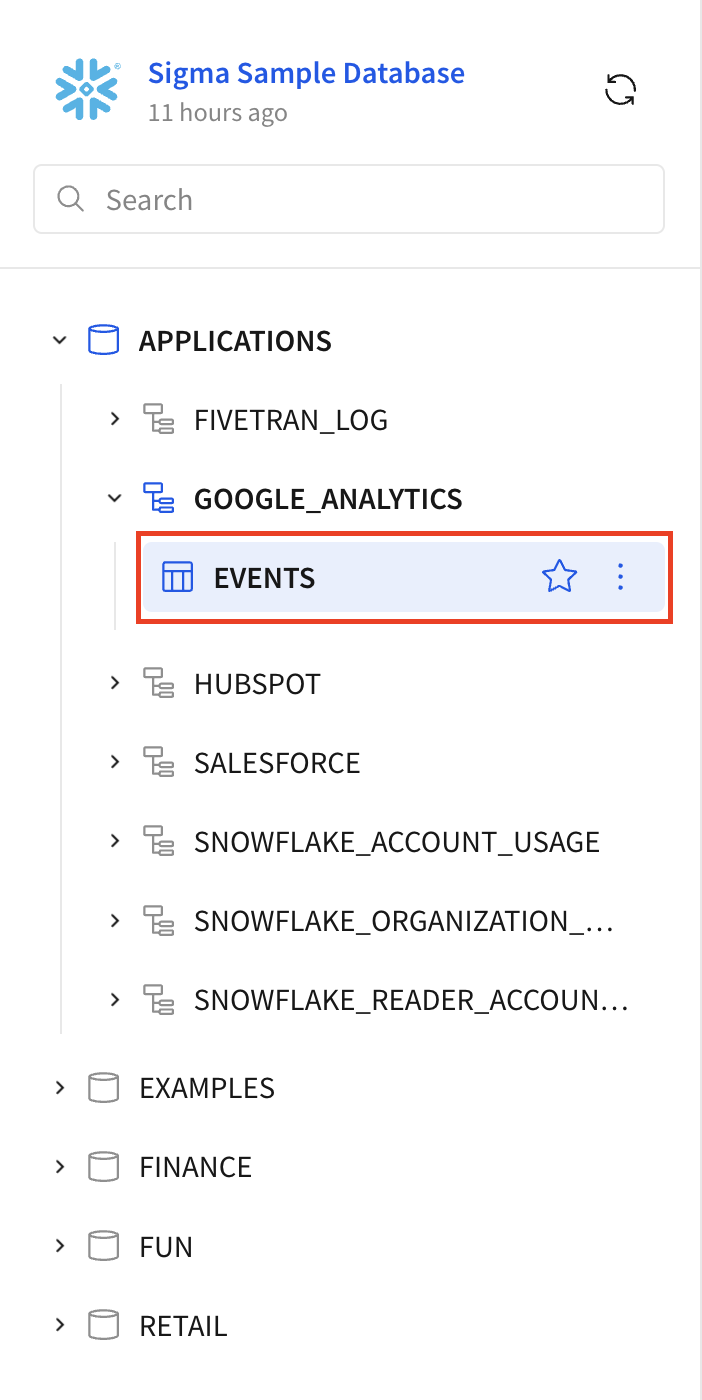Star the EVENTS table as favorite
Screen dimensions: 702x1400
point(559,577)
